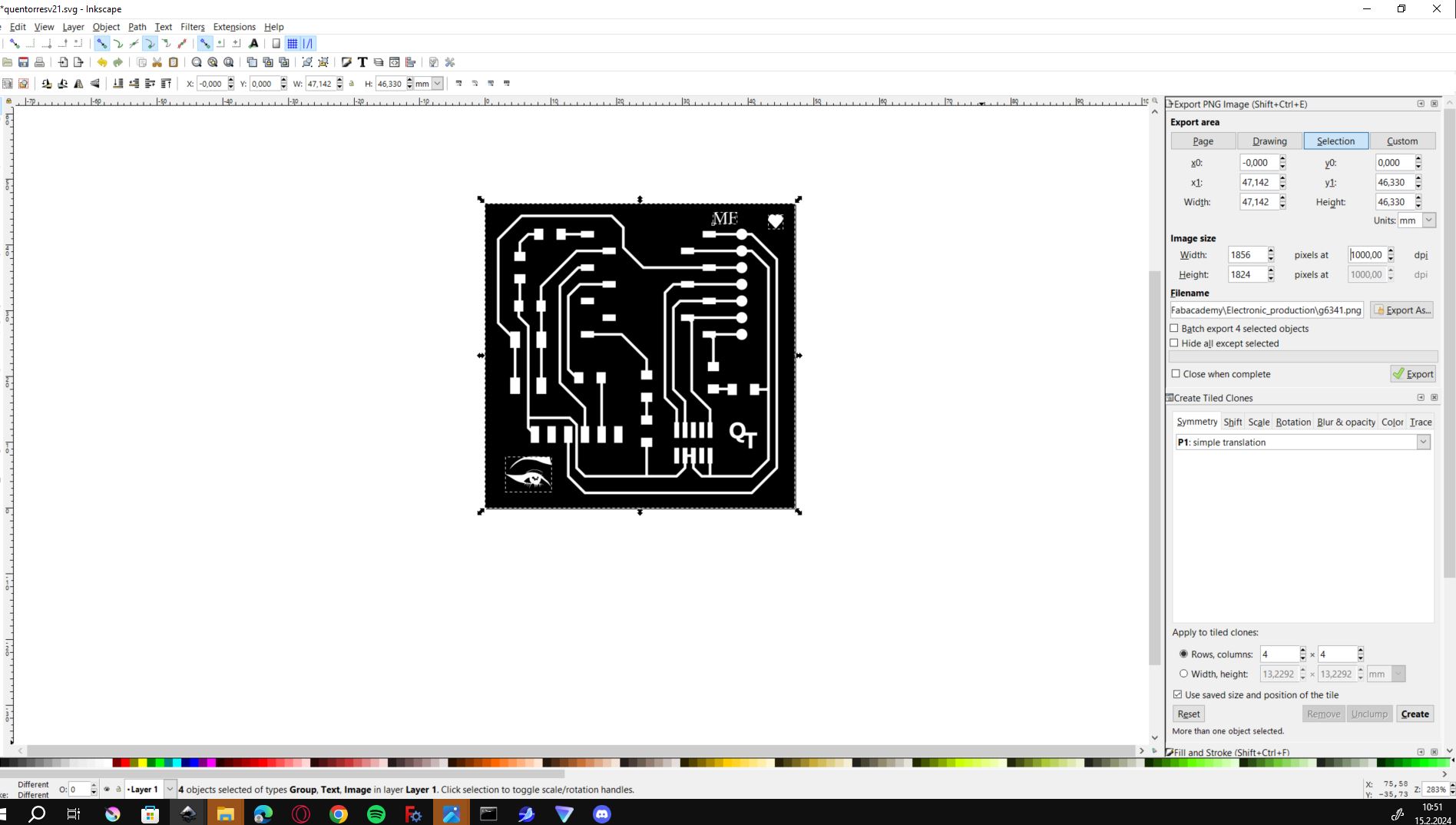The width and height of the screenshot is (1456, 825).
Task: Increase image Width pixels stepper
Action: 1271,251
